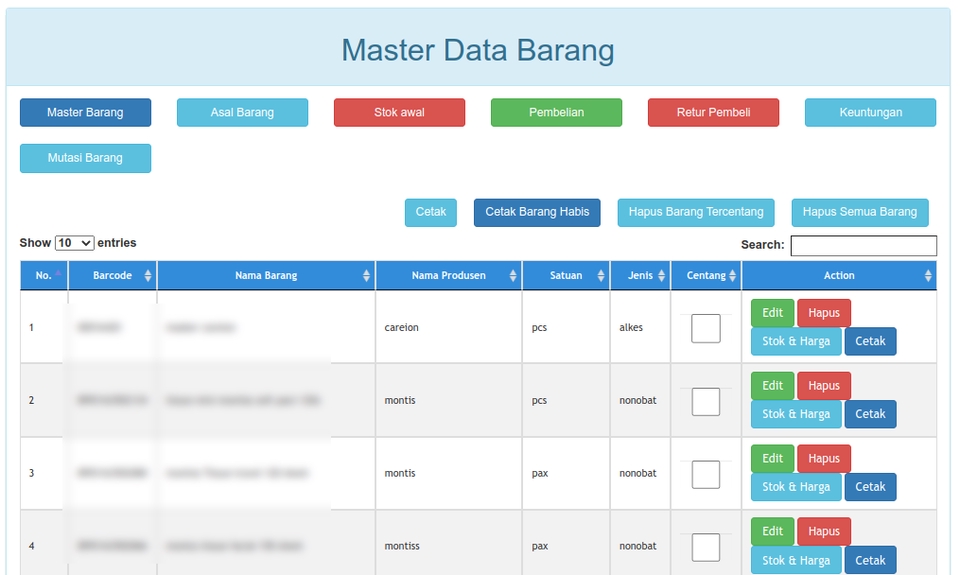
Task: Click 'nonobat' jenis in row 4
Action: (x=638, y=546)
